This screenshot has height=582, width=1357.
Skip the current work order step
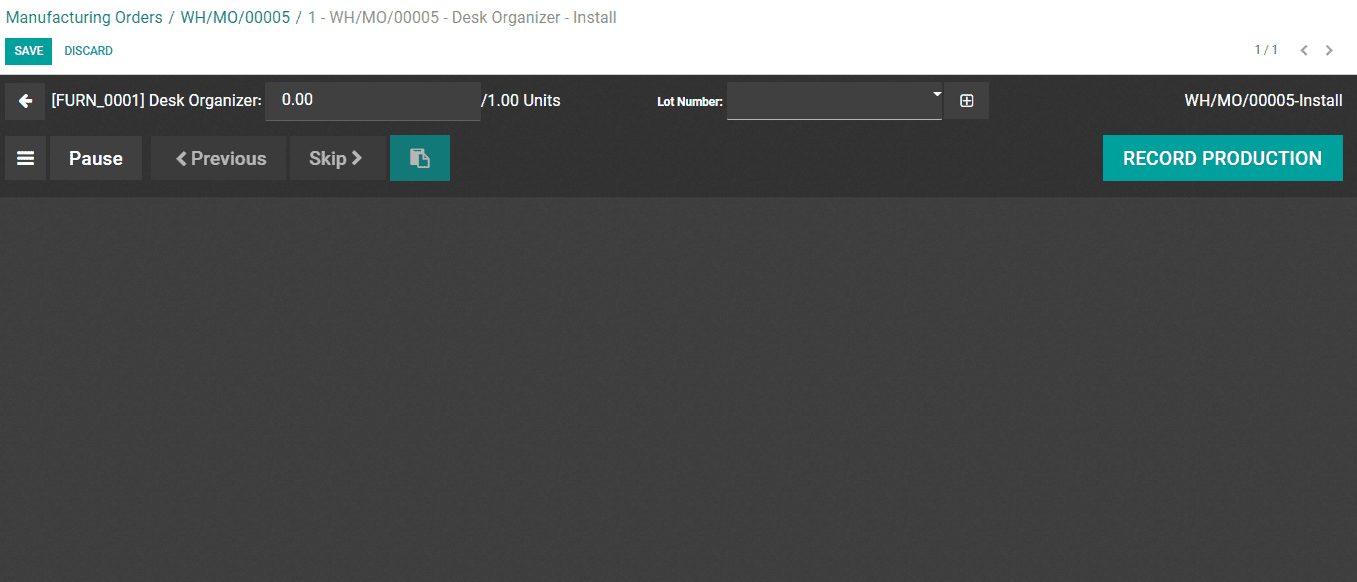[337, 157]
